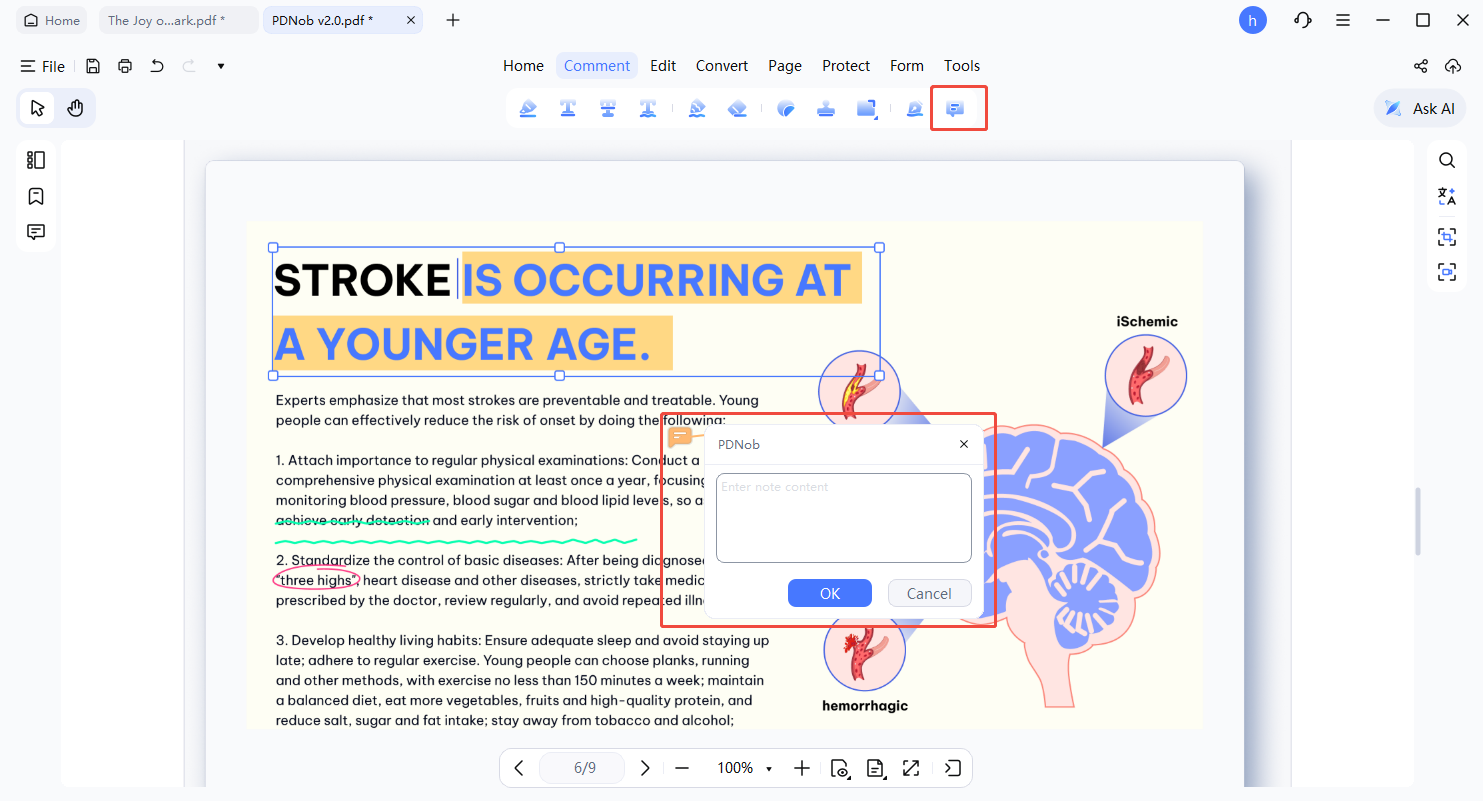Open the Protect menu tab
The width and height of the screenshot is (1483, 801).
point(845,66)
